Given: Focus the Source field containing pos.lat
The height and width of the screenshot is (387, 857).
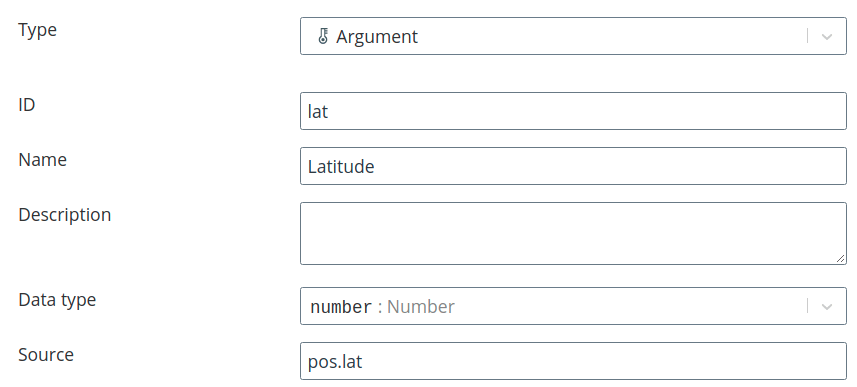Looking at the screenshot, I should click(573, 361).
